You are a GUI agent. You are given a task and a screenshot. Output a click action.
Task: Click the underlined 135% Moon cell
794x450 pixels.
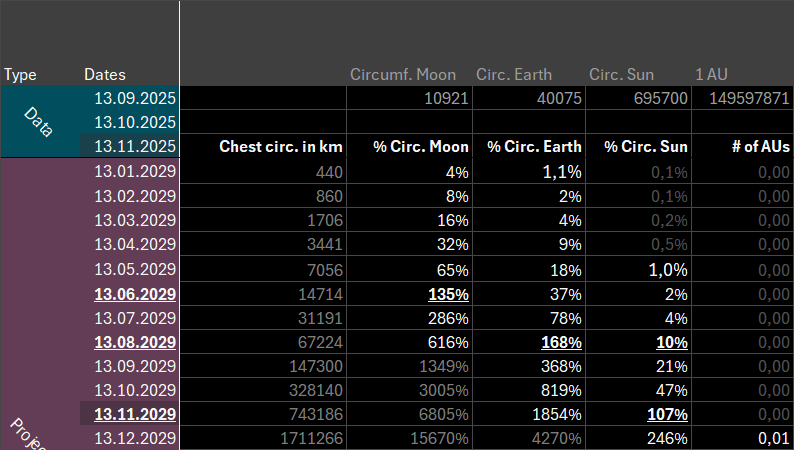tap(448, 294)
